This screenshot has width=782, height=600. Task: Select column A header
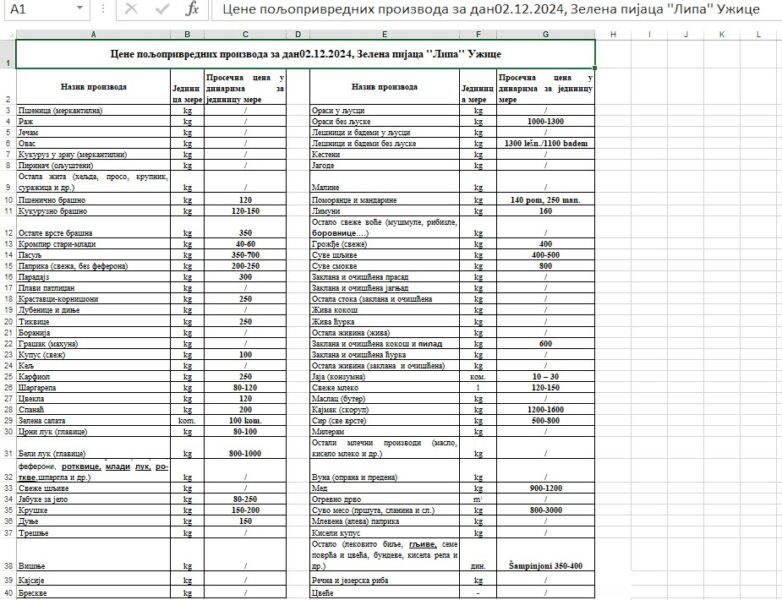93,34
